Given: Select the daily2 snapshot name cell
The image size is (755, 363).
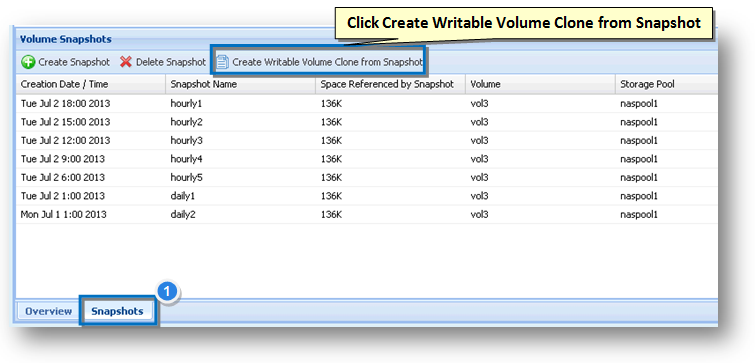Looking at the screenshot, I should 240,215.
